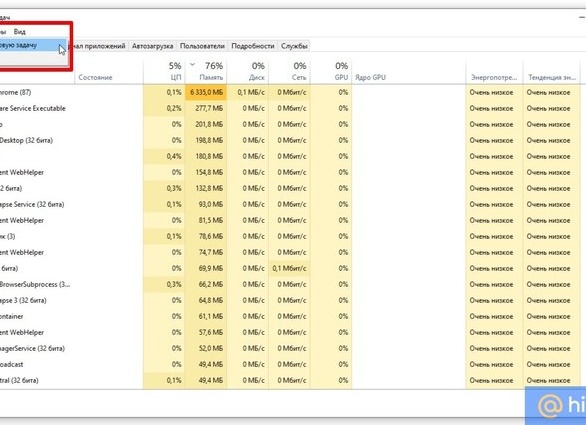The image size is (586, 425).
Task: Choose the highlighted new task (задачу) menu entry
Action: coord(33,45)
